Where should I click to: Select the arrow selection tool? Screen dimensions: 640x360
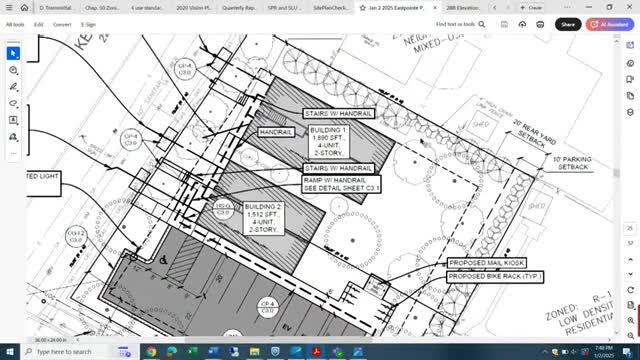[13, 53]
